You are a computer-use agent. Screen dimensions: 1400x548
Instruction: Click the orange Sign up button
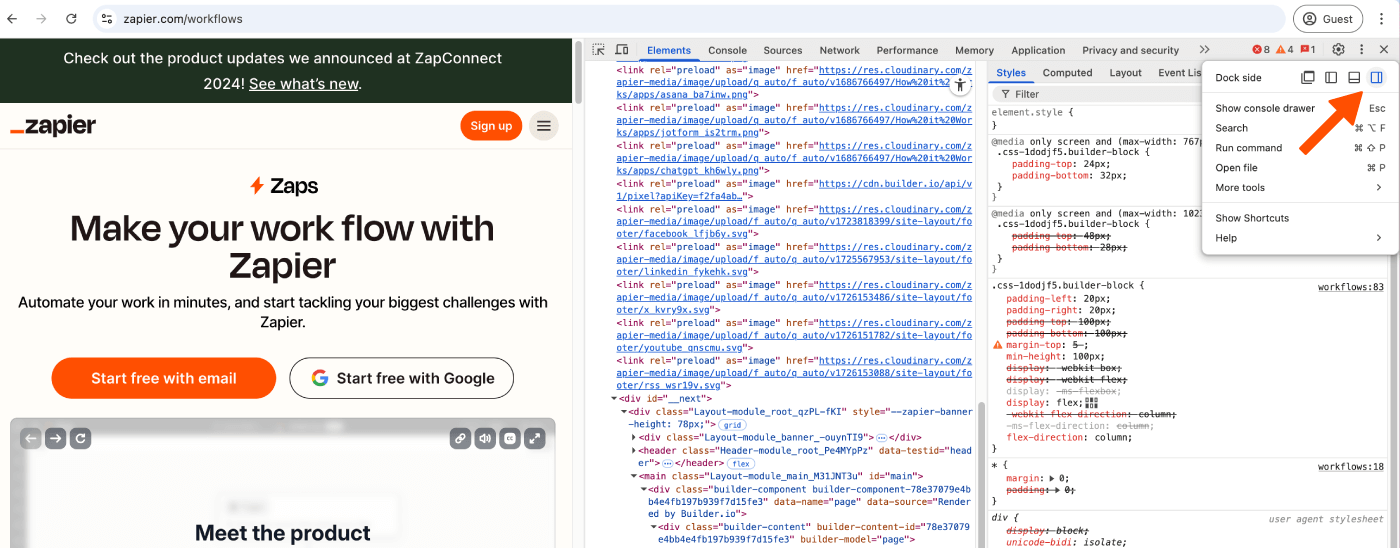point(491,126)
